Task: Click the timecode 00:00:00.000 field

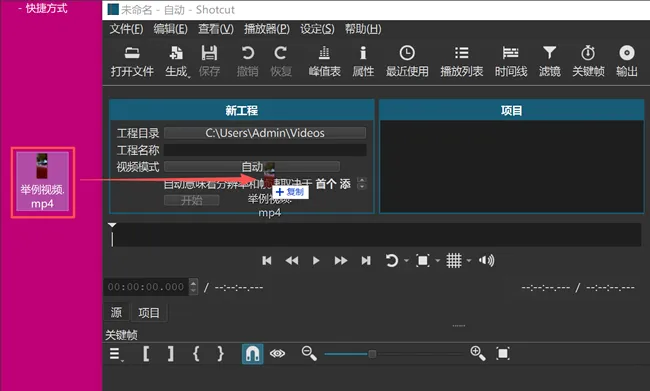Action: (146, 287)
